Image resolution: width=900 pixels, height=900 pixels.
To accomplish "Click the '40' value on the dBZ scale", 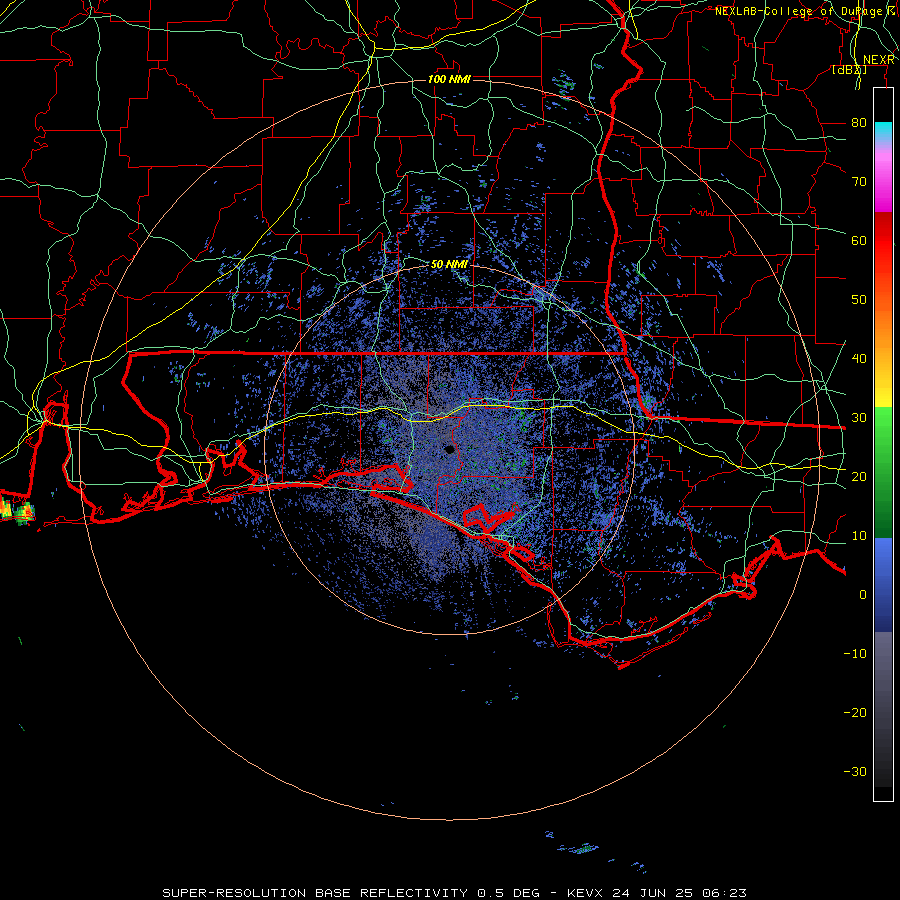I will point(859,359).
